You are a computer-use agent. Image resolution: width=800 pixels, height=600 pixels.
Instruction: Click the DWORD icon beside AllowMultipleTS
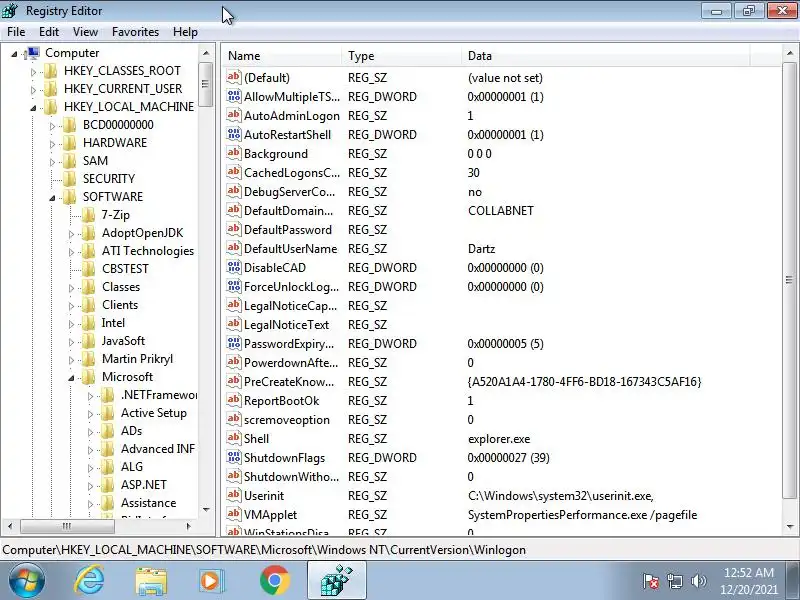pyautogui.click(x=234, y=96)
